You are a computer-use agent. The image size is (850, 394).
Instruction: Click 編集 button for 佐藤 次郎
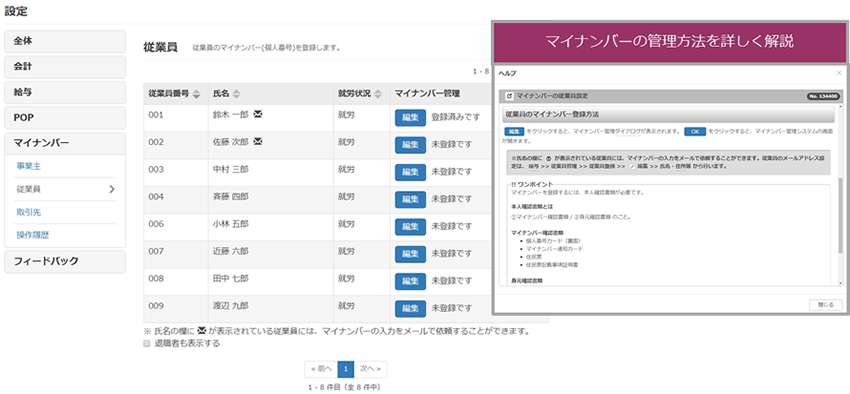pos(410,145)
